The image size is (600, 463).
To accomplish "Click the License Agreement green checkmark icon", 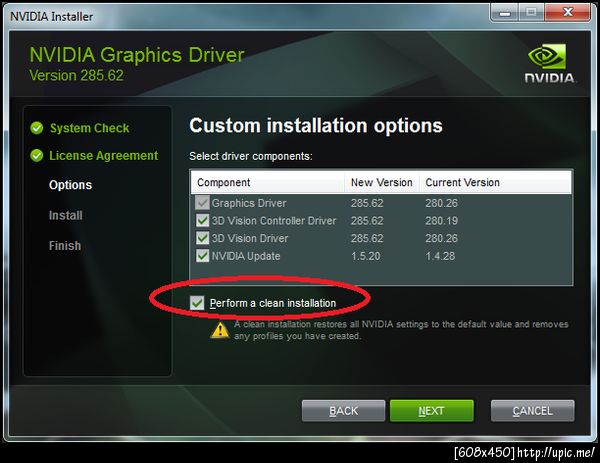I will tap(37, 155).
